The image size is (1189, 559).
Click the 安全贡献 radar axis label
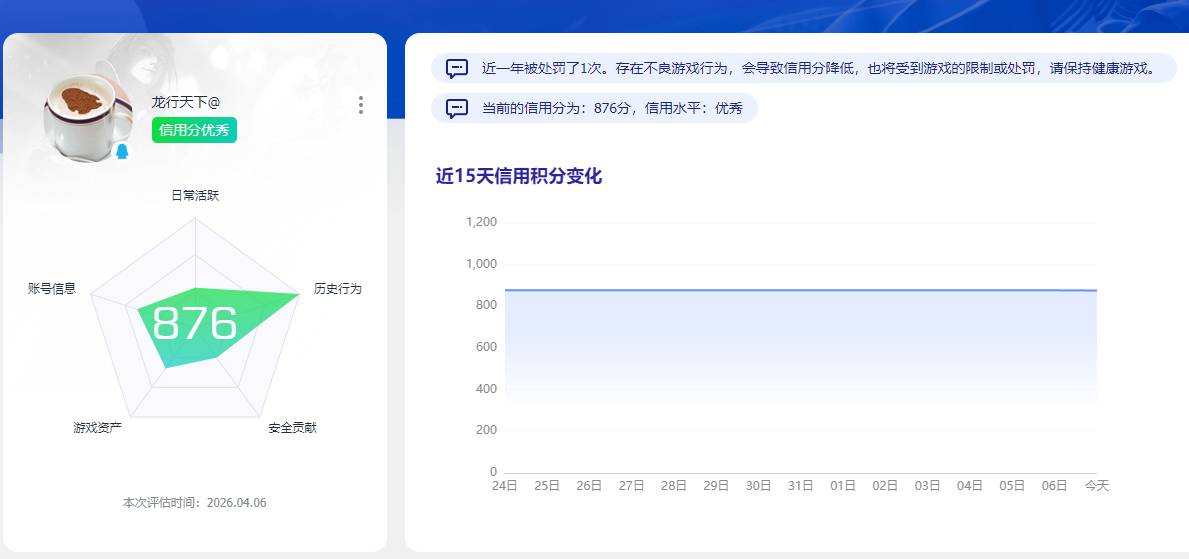(x=292, y=428)
